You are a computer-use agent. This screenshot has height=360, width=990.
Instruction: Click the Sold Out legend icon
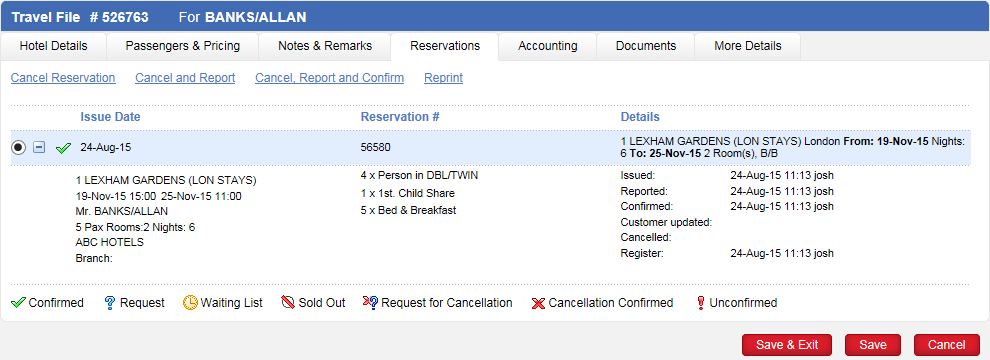click(289, 303)
